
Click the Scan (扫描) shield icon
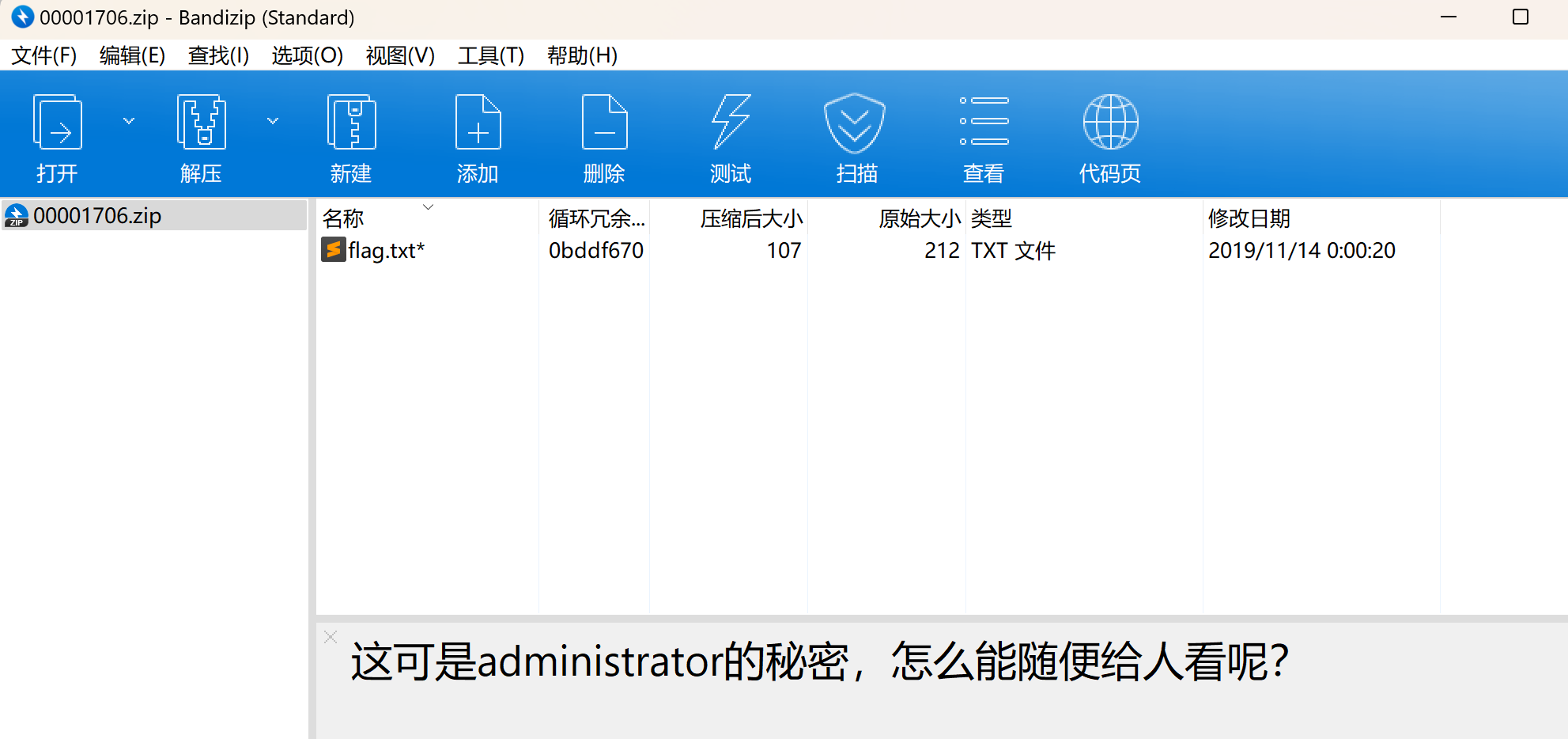click(x=855, y=123)
